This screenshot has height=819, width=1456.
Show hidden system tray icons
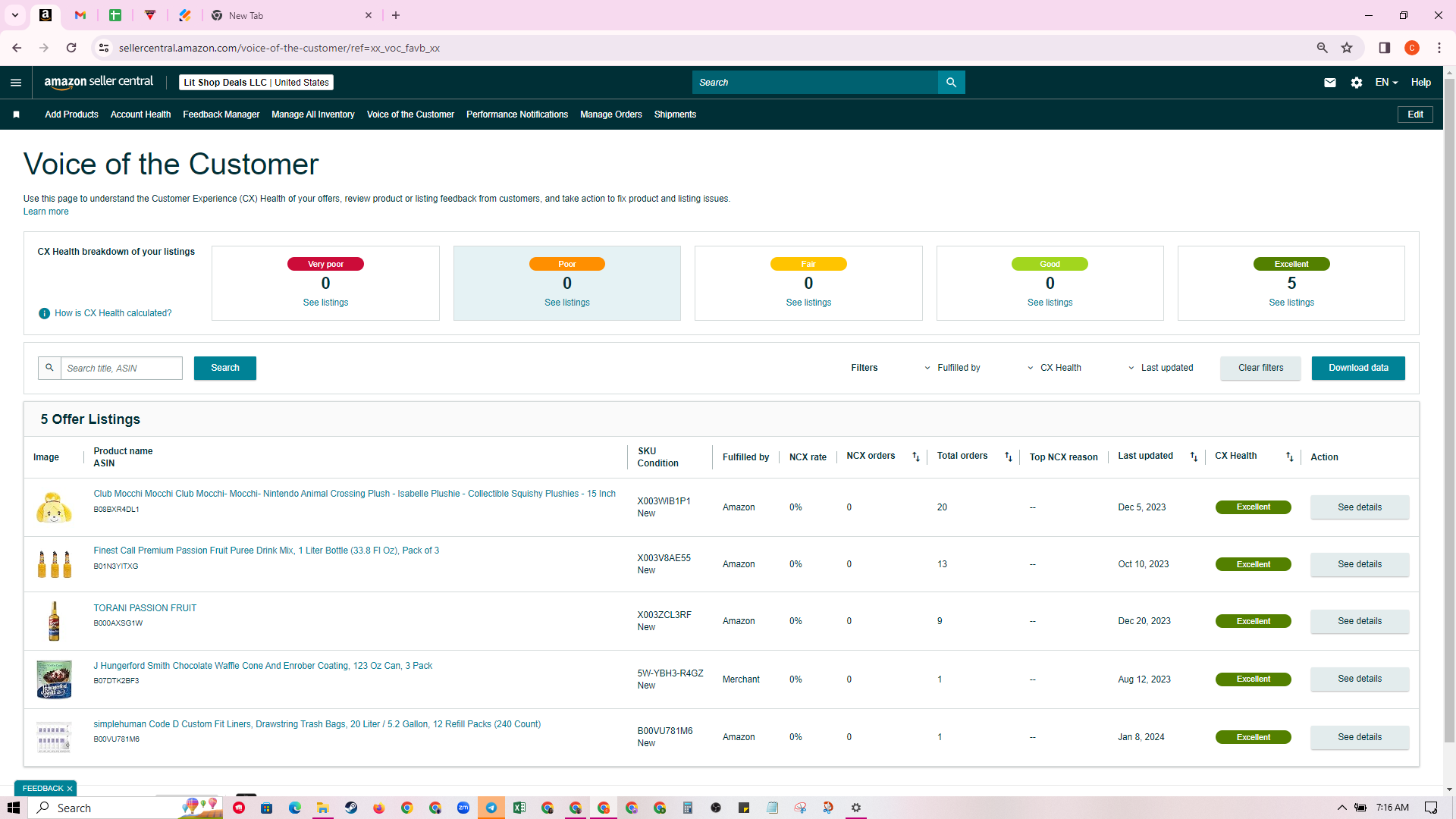pyautogui.click(x=1341, y=808)
